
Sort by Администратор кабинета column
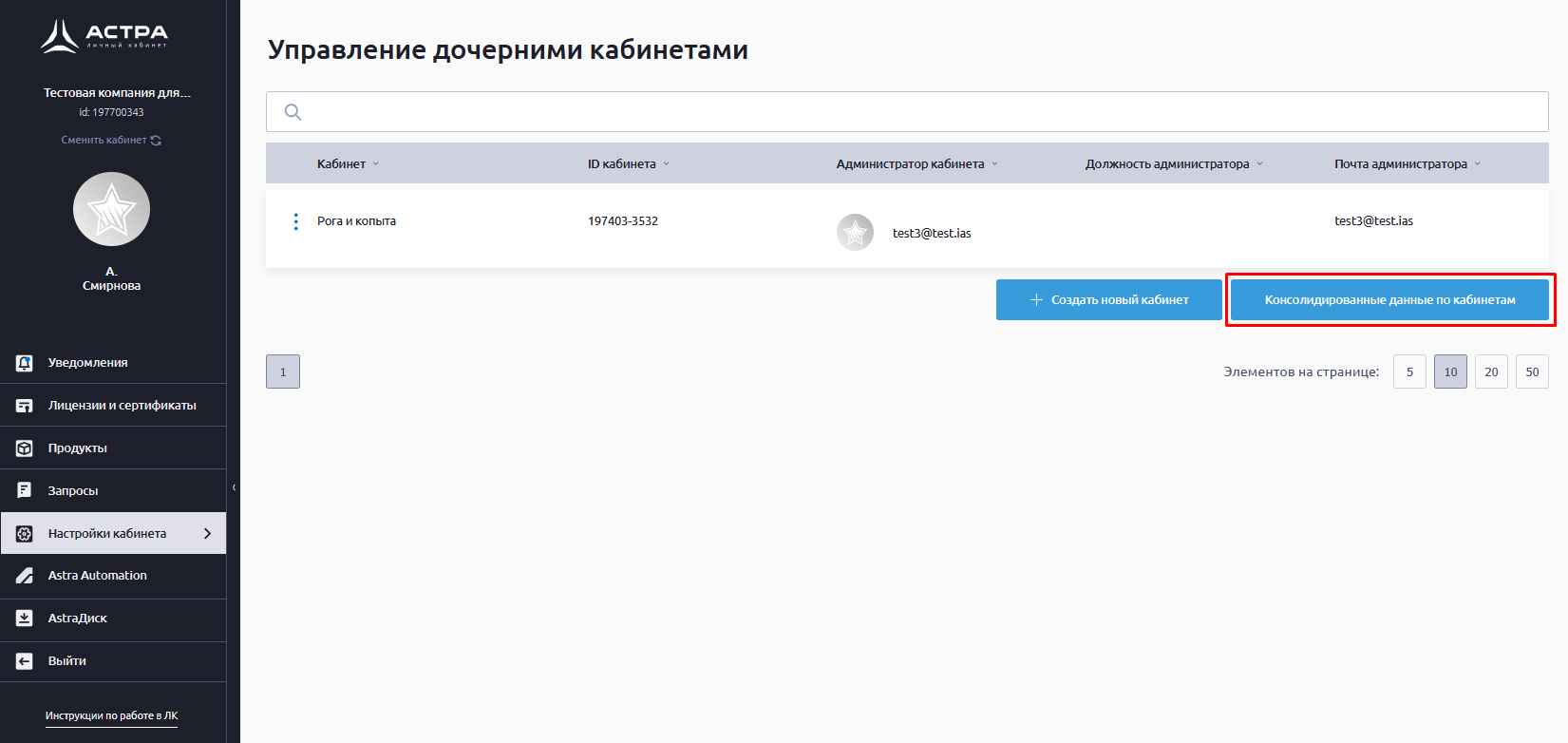(x=910, y=164)
